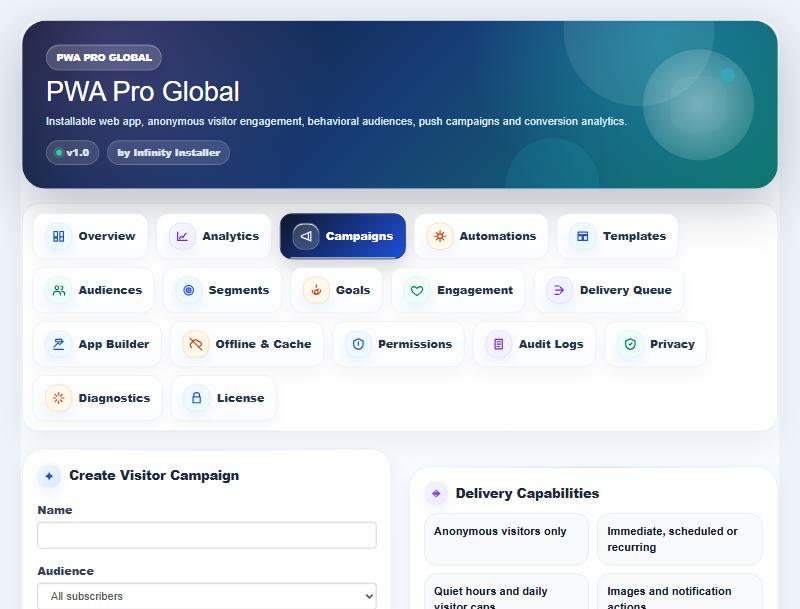
Task: Select the Anonymous visitors only card
Action: (x=506, y=539)
